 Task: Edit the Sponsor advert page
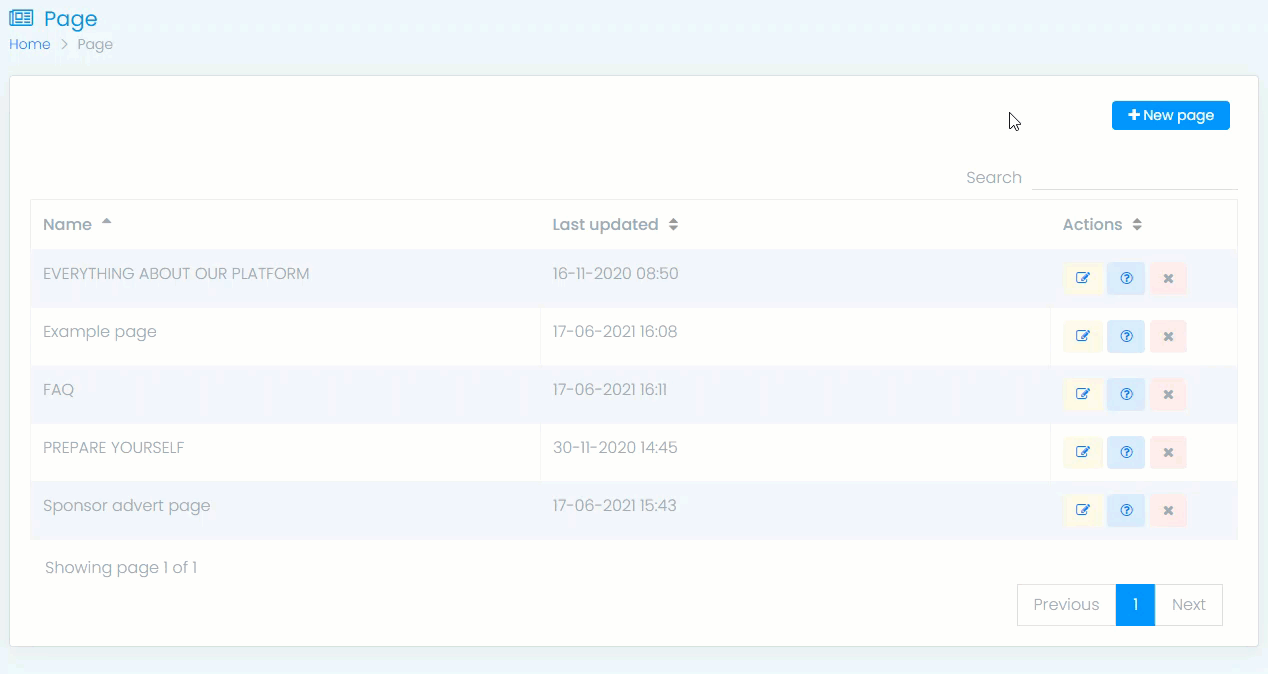(1083, 510)
